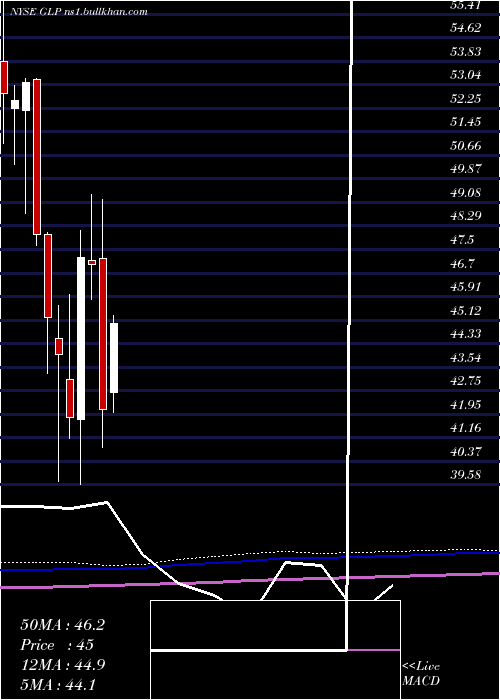Click the 49.87 price axis label
Screen dimensions: 500x700
[466, 169]
